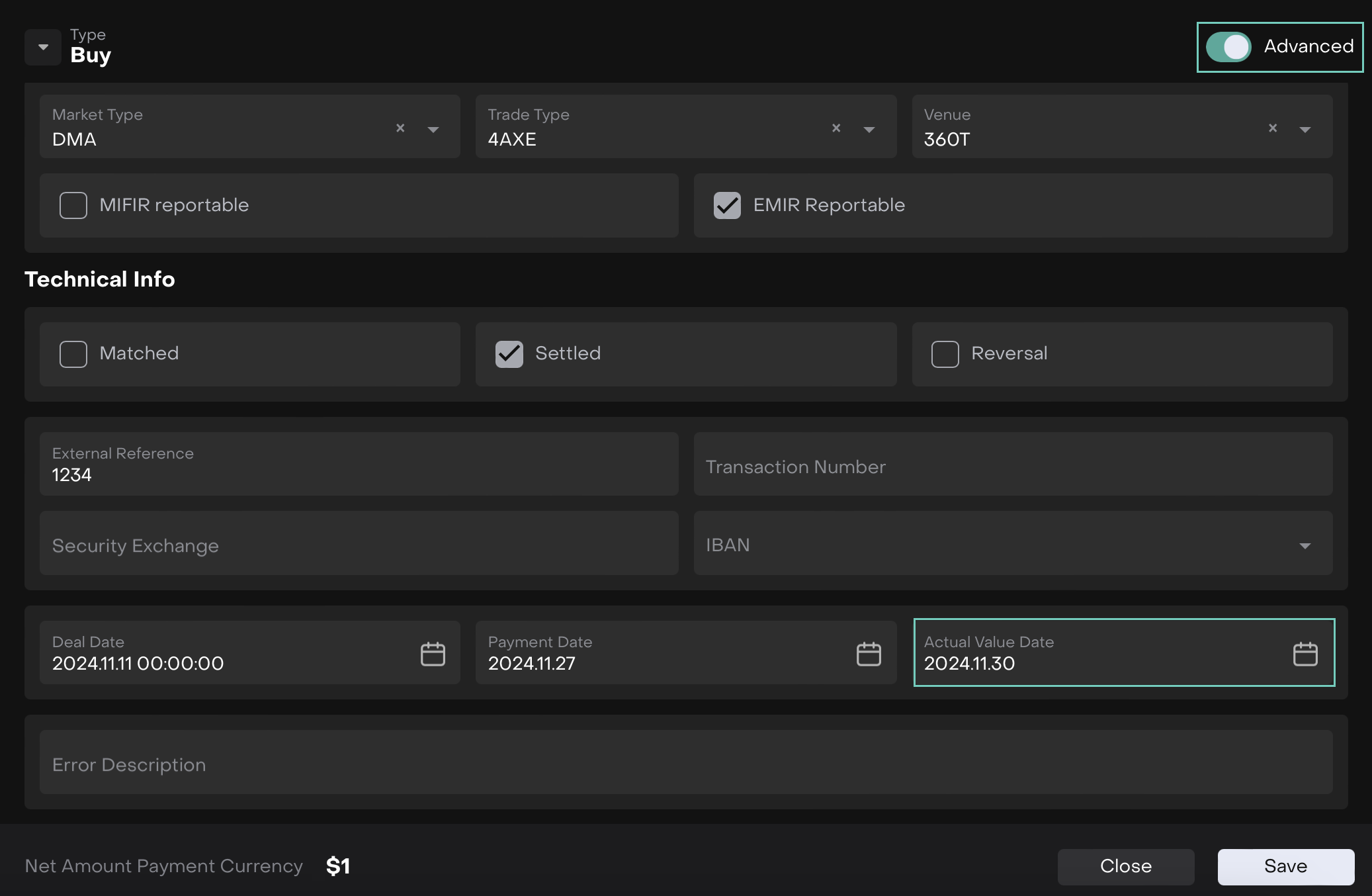The height and width of the screenshot is (896, 1372).
Task: Open the Payment Date calendar icon
Action: pos(868,654)
